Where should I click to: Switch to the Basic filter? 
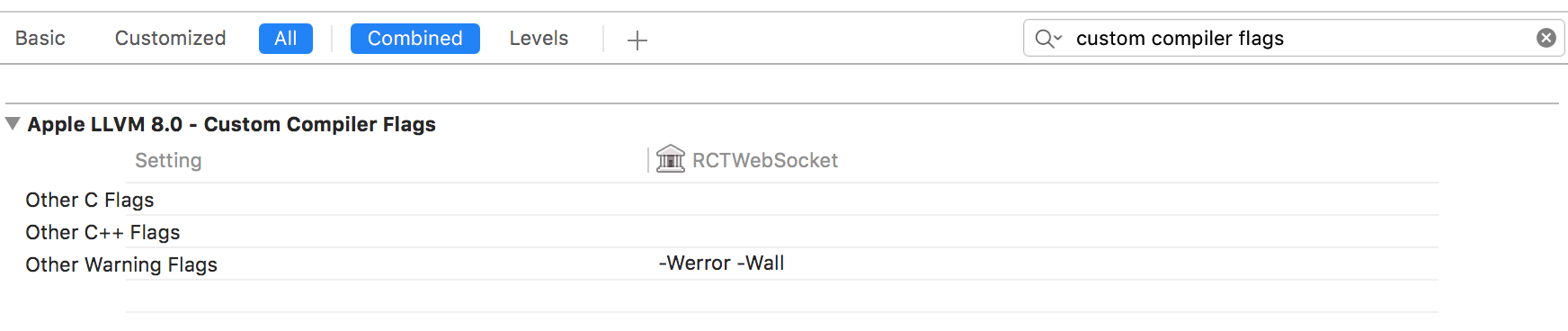click(40, 38)
